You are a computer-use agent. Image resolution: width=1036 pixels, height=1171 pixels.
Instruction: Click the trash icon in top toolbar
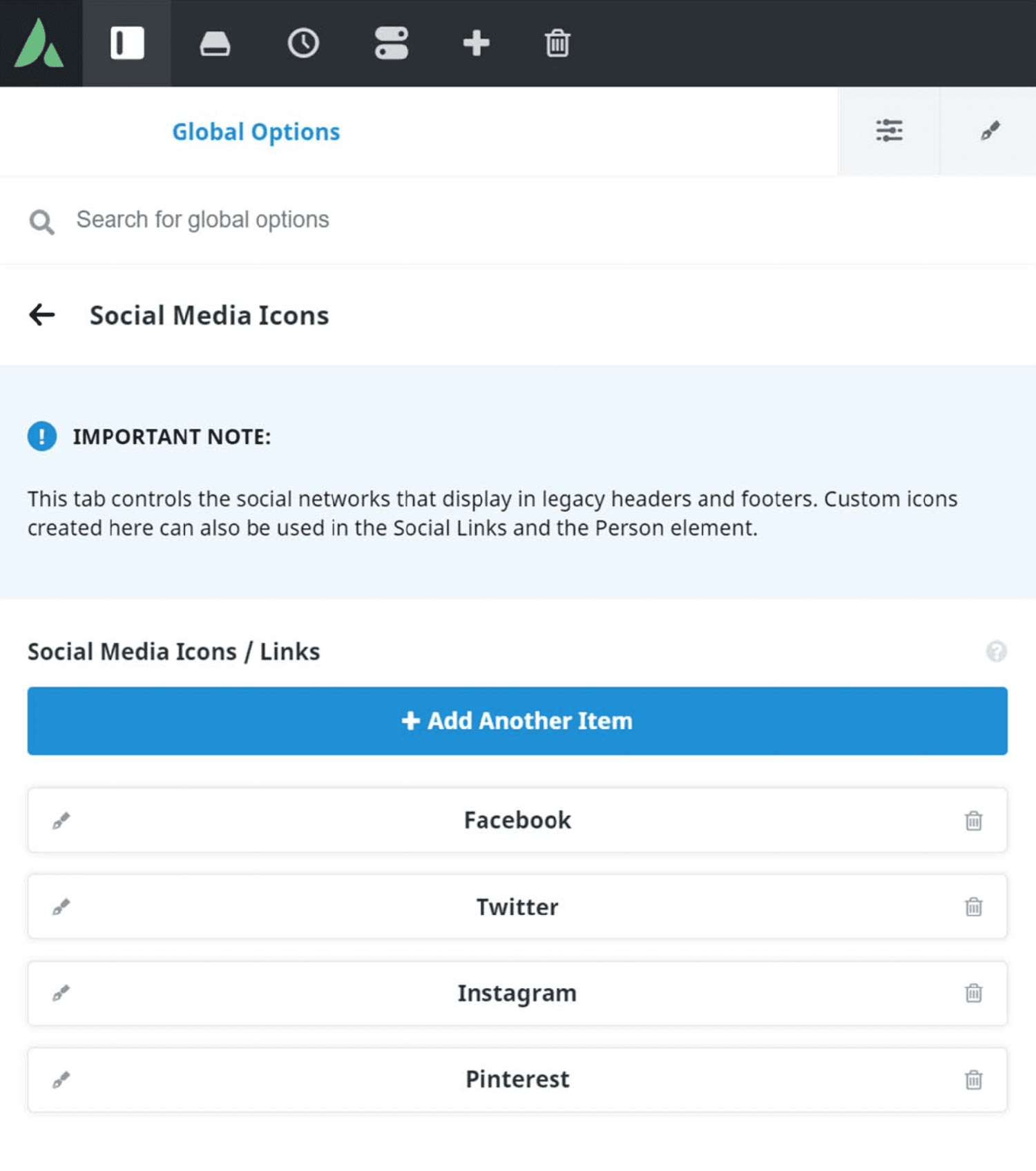(x=557, y=43)
